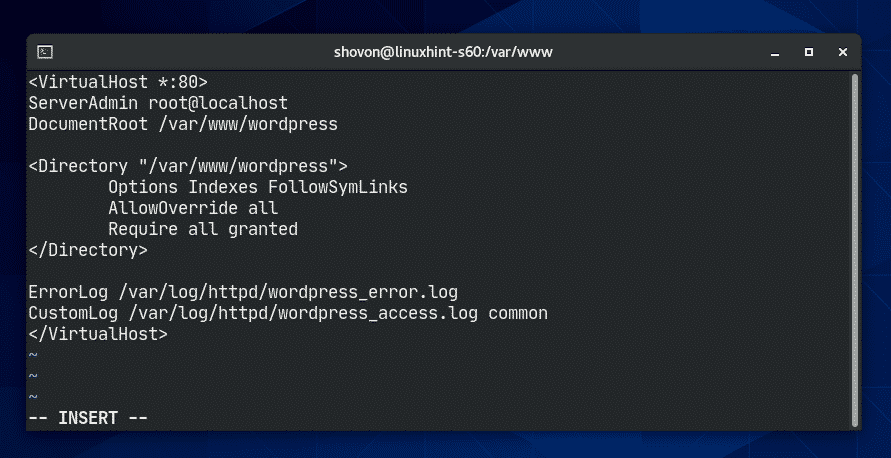
Task: Click the first tilde empty line marker
Action: pyautogui.click(x=33, y=355)
